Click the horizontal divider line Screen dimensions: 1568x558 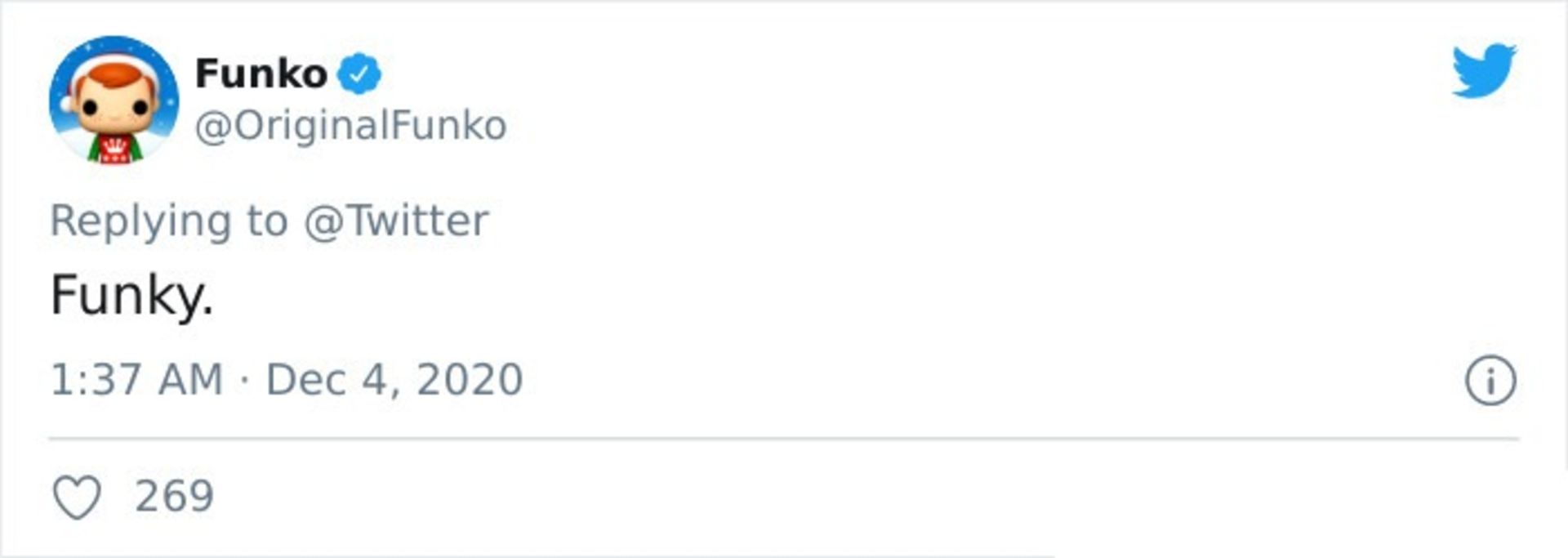[x=784, y=439]
